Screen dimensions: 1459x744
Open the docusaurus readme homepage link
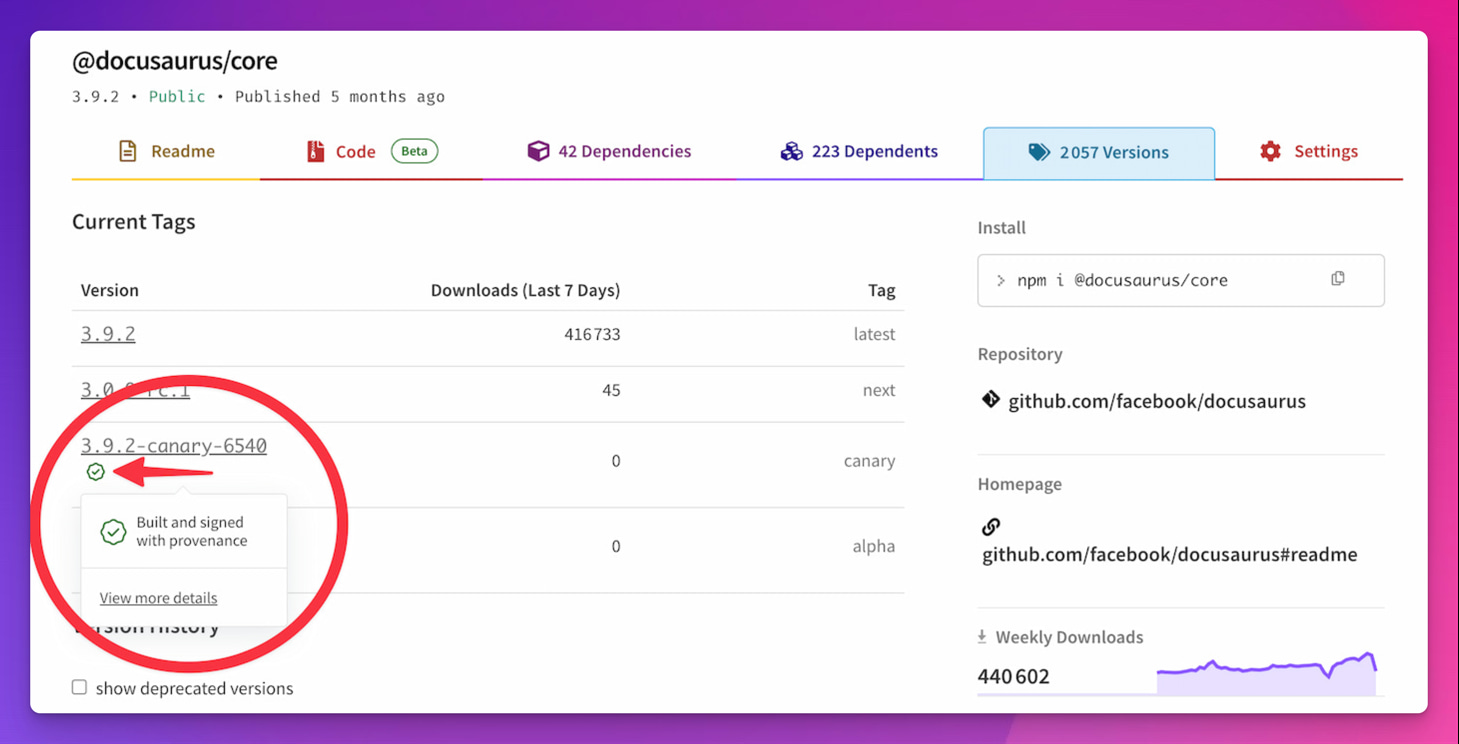point(1167,554)
